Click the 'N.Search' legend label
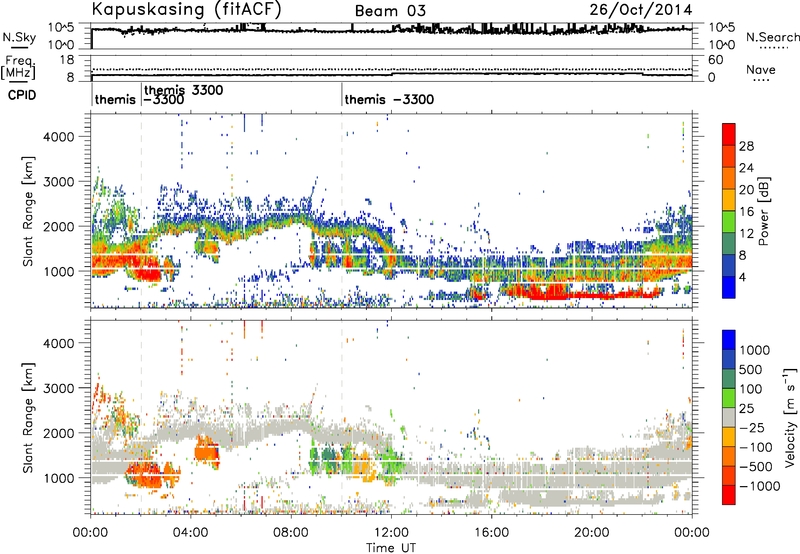Image resolution: width=800 pixels, height=554 pixels. [x=772, y=37]
